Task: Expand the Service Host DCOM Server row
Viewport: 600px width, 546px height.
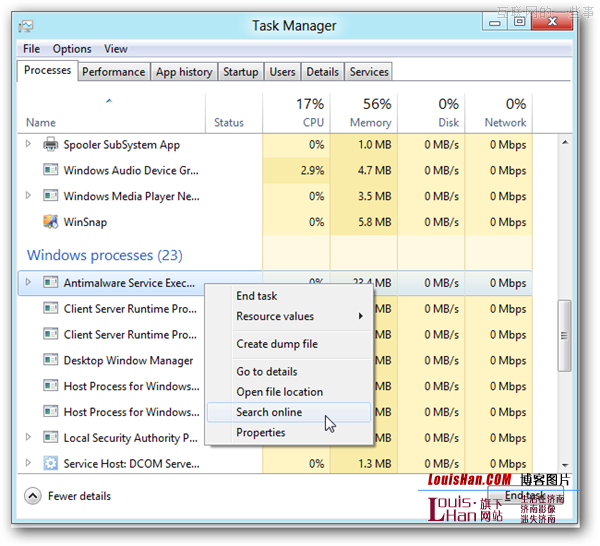Action: coord(28,463)
